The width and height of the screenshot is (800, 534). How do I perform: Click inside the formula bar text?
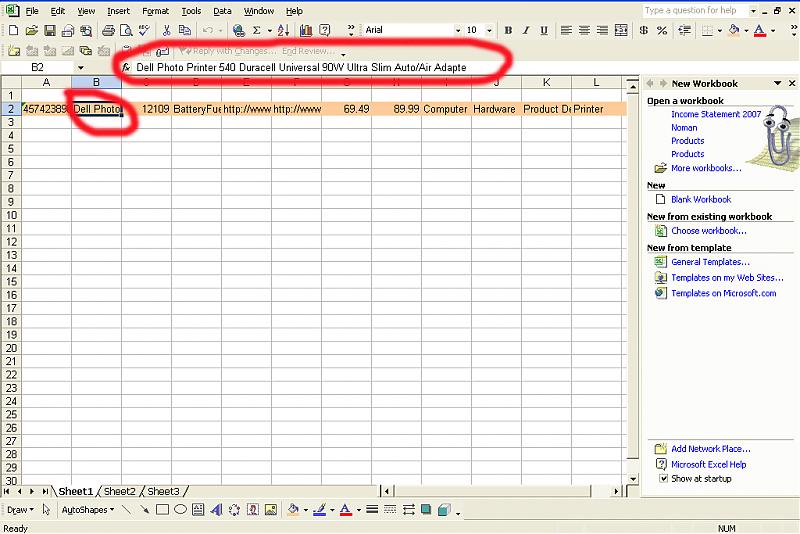pyautogui.click(x=300, y=67)
